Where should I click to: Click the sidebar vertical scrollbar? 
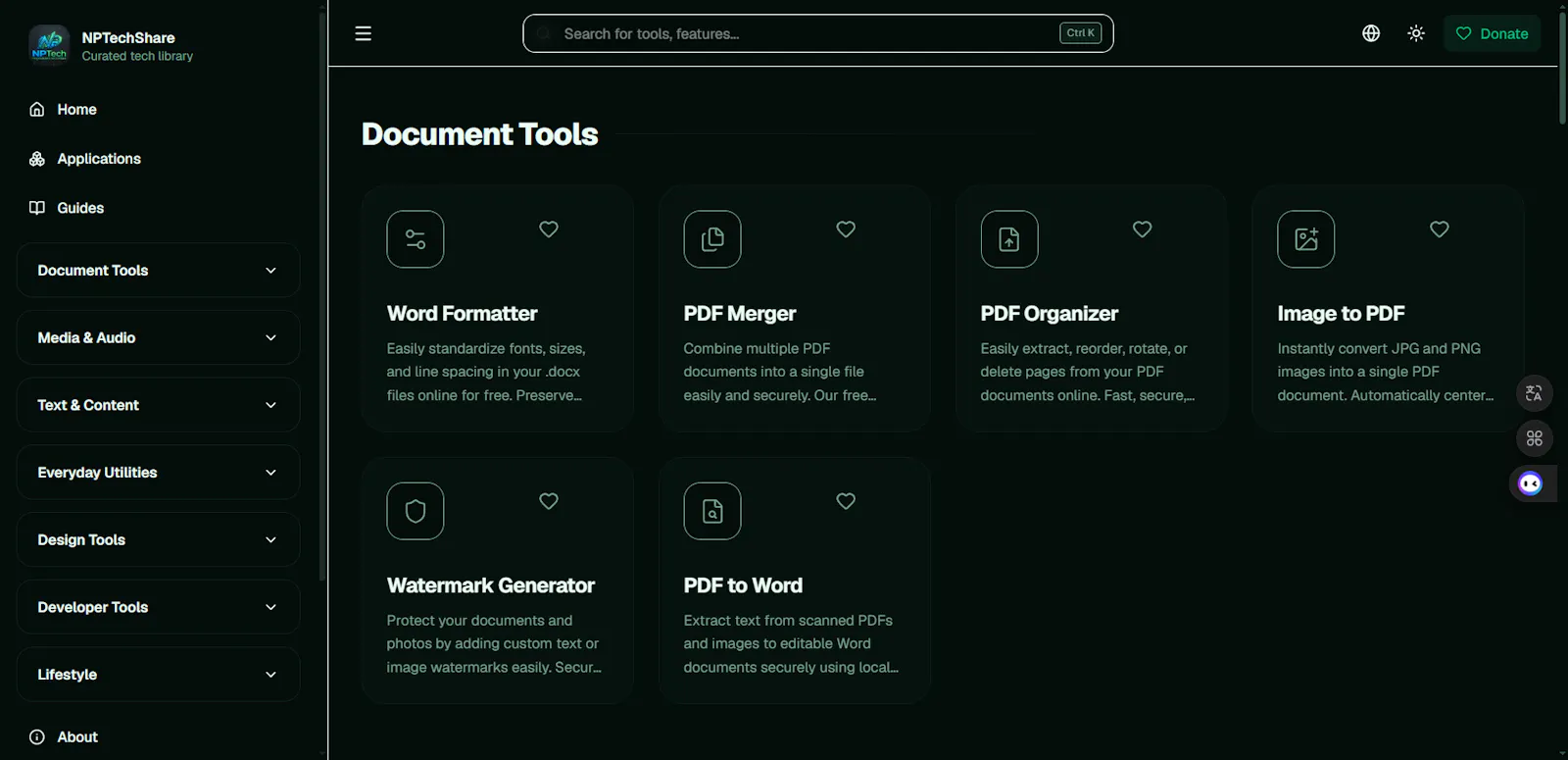click(321, 294)
